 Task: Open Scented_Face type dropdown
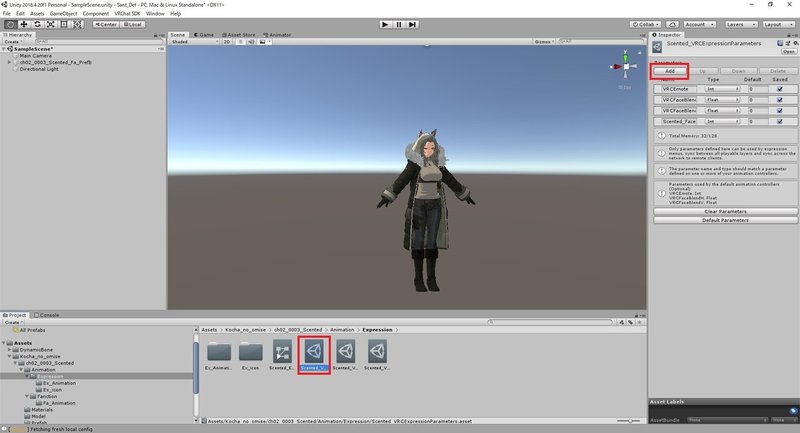[x=722, y=121]
